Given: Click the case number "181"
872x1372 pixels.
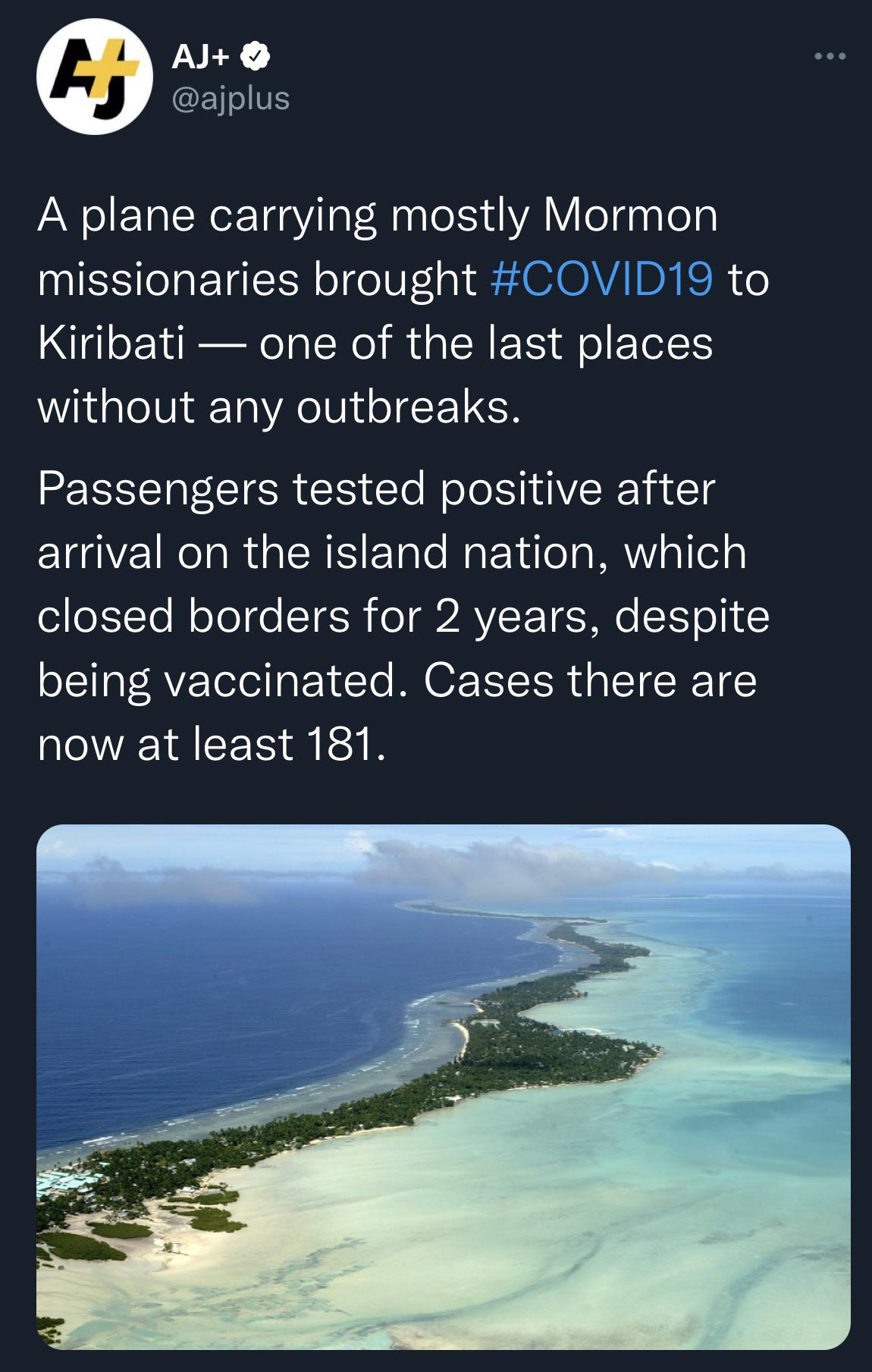Looking at the screenshot, I should pyautogui.click(x=340, y=744).
